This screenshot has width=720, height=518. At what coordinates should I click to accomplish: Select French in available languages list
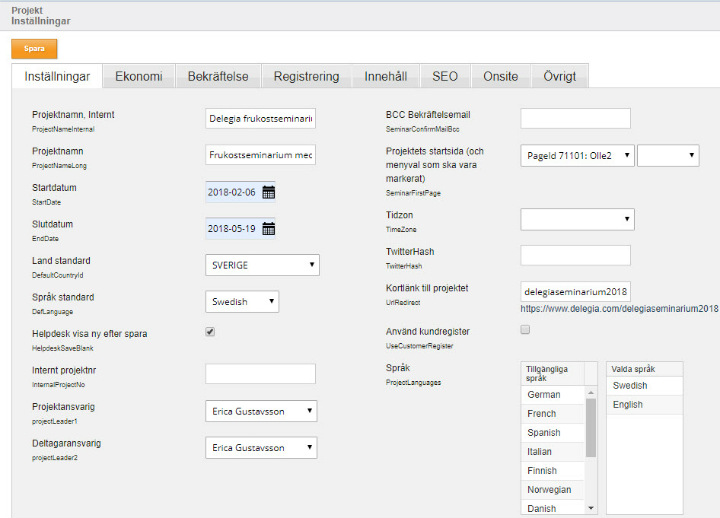[x=553, y=414]
